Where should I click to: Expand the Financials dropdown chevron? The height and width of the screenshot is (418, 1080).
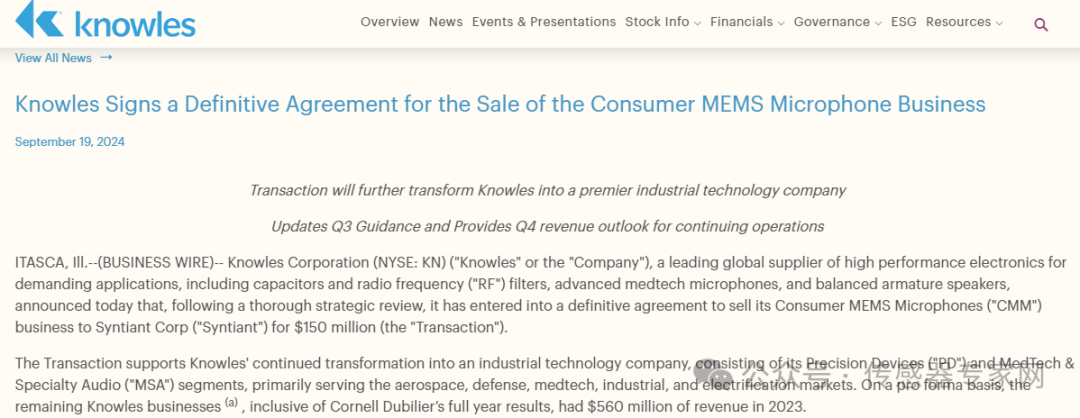coord(781,23)
